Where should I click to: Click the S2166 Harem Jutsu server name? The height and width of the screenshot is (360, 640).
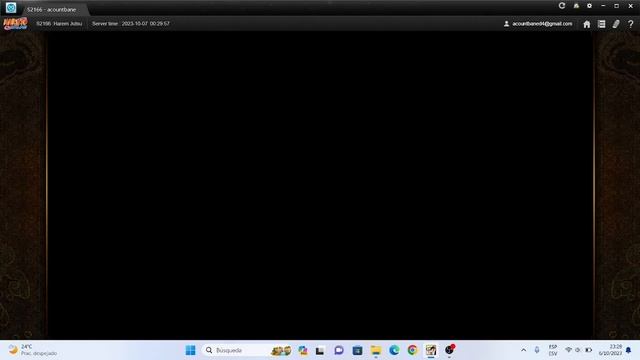(59, 24)
